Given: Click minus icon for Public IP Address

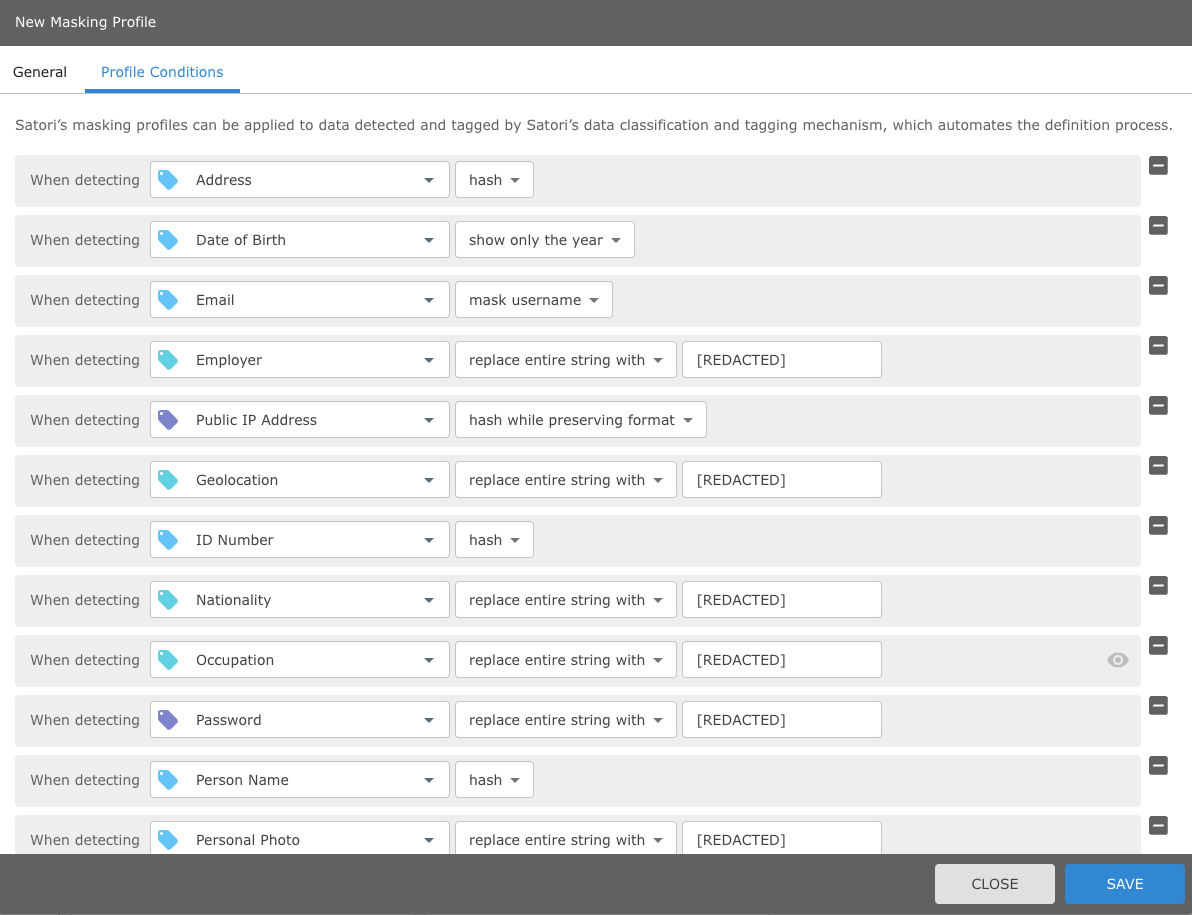Looking at the screenshot, I should [x=1158, y=406].
